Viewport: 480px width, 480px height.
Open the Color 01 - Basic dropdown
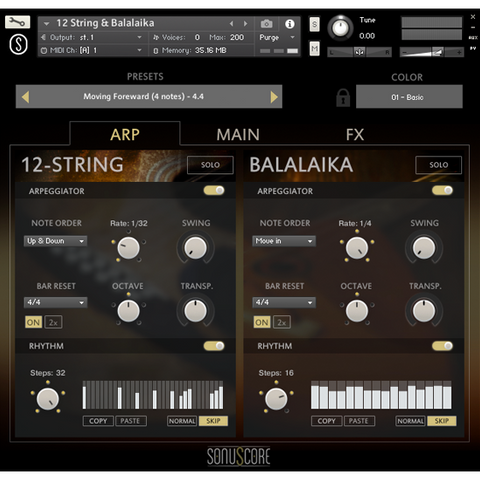click(x=409, y=97)
